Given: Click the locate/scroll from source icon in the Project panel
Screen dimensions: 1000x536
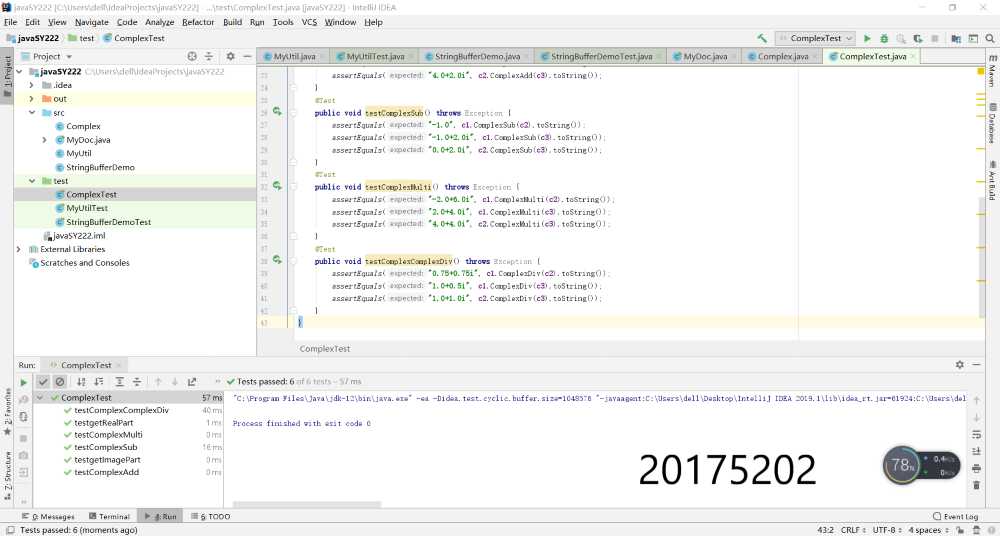Looking at the screenshot, I should (x=192, y=56).
